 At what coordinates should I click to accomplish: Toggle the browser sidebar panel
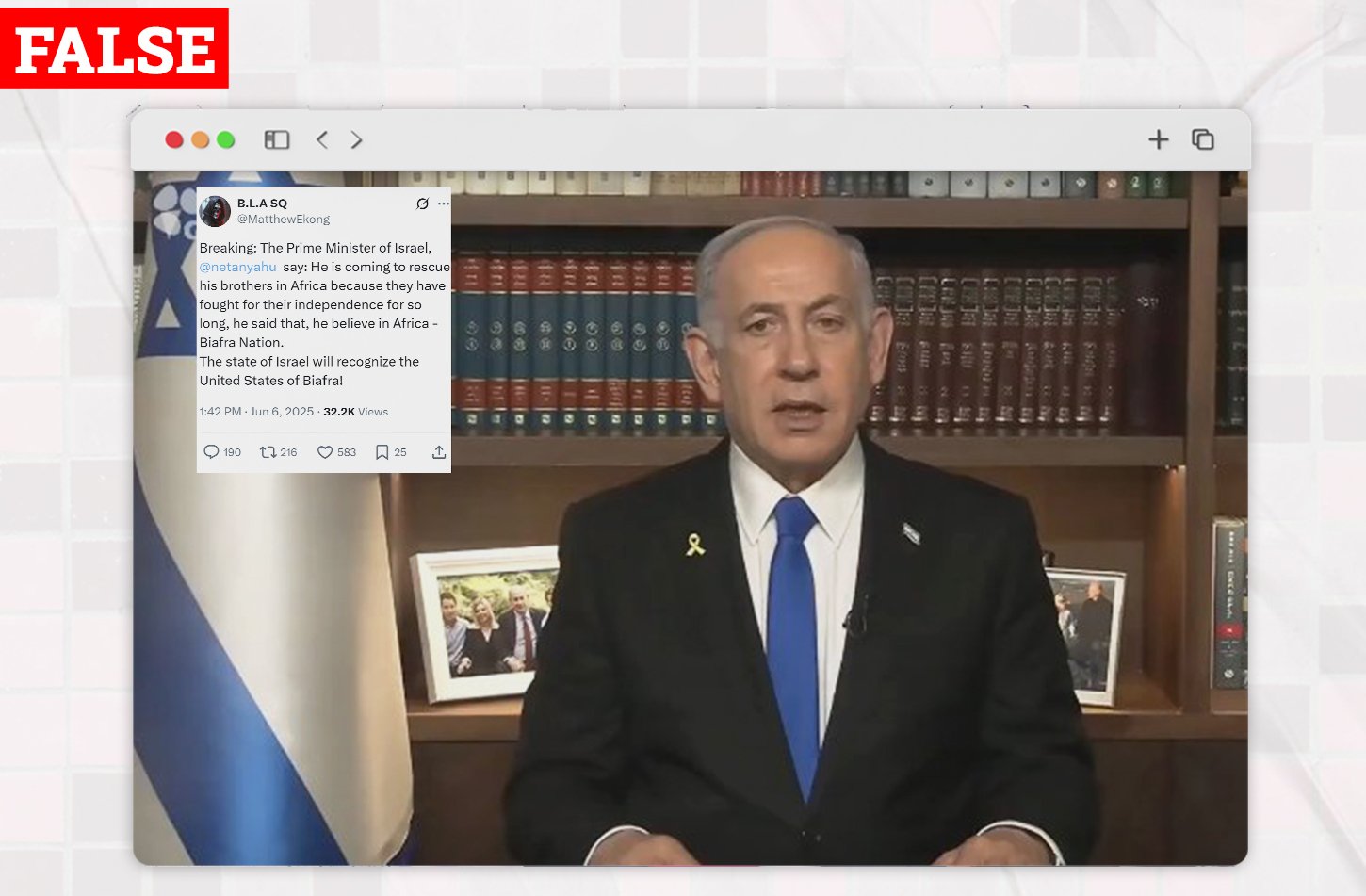(276, 140)
